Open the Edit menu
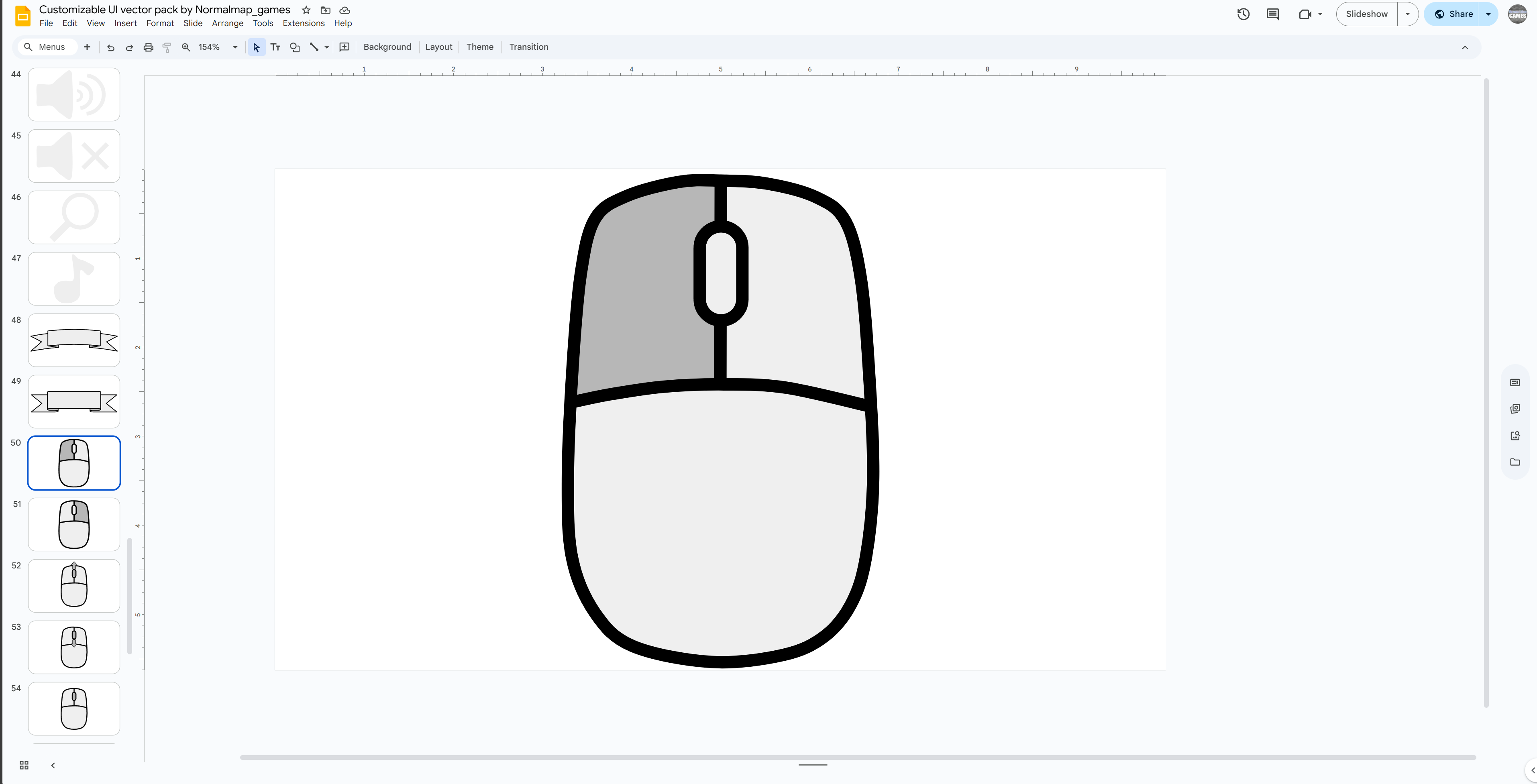1537x784 pixels. pos(70,23)
